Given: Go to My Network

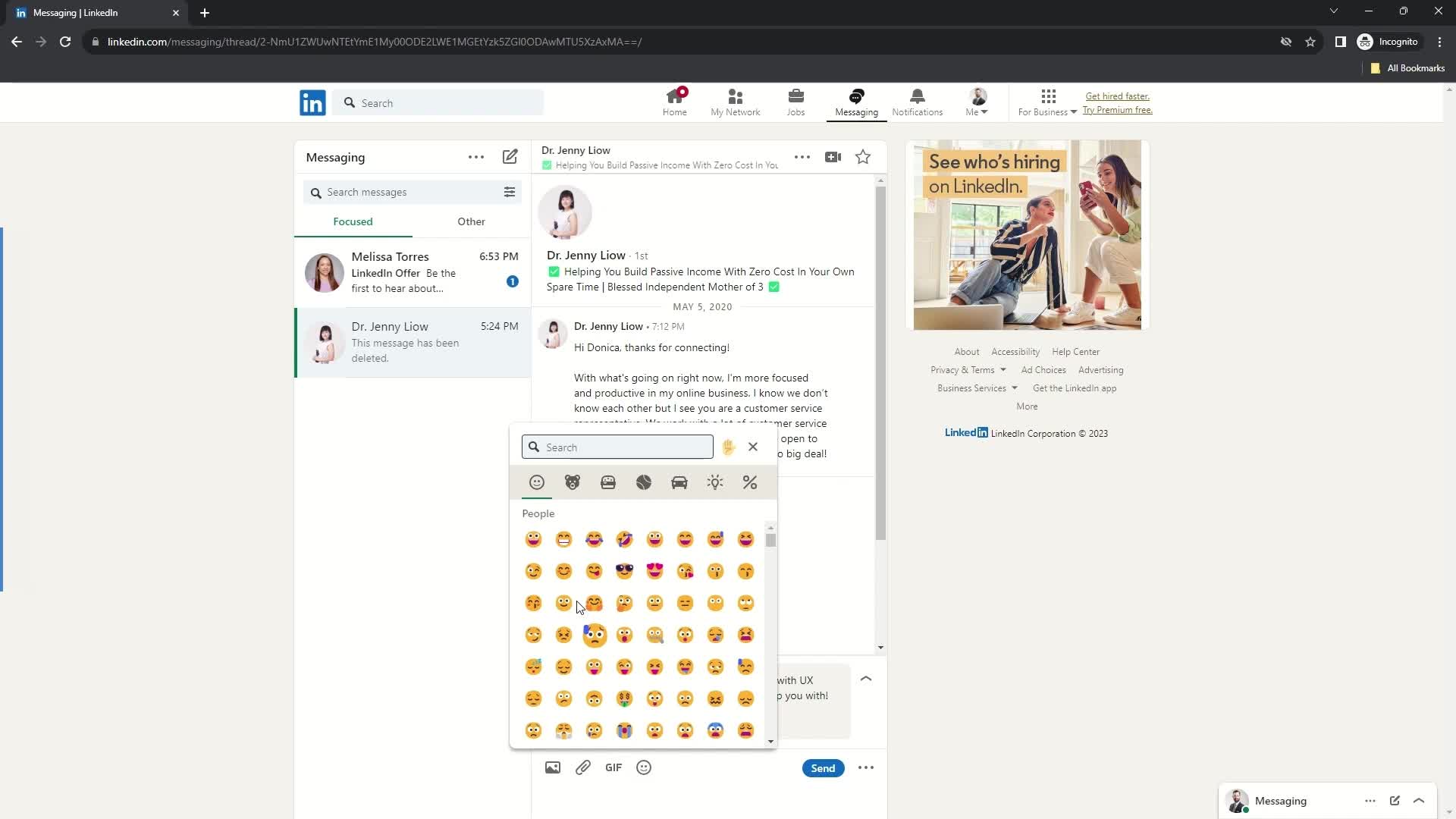Looking at the screenshot, I should click(x=735, y=102).
